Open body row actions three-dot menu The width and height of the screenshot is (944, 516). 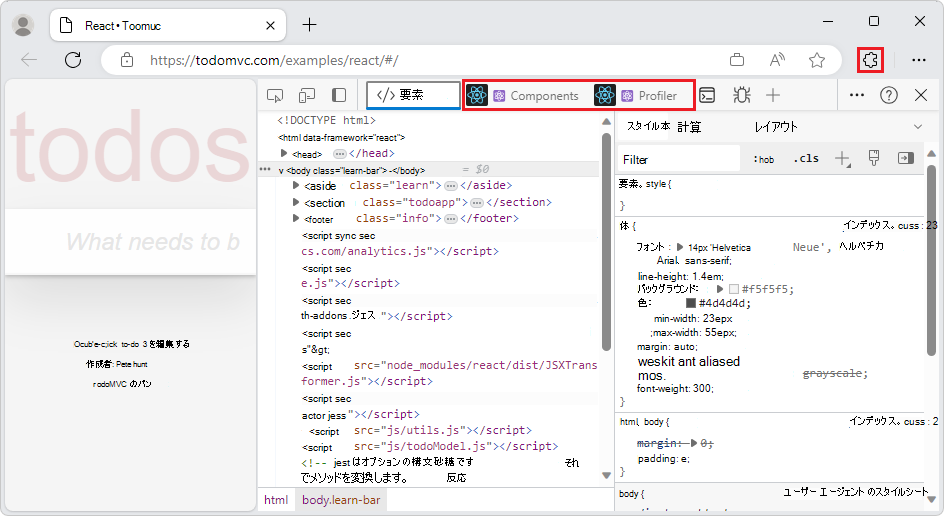pos(265,170)
